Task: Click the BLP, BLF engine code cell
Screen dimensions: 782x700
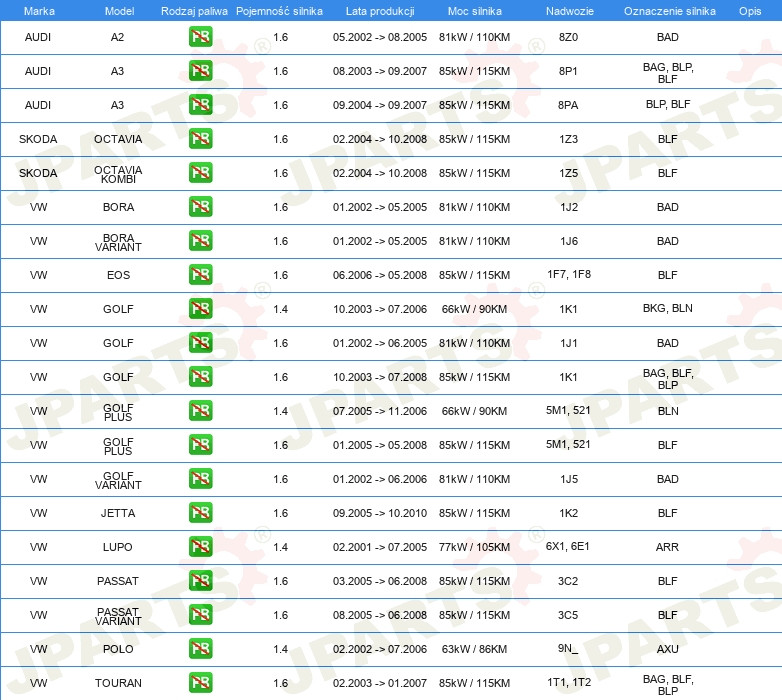Action: pyautogui.click(x=668, y=104)
